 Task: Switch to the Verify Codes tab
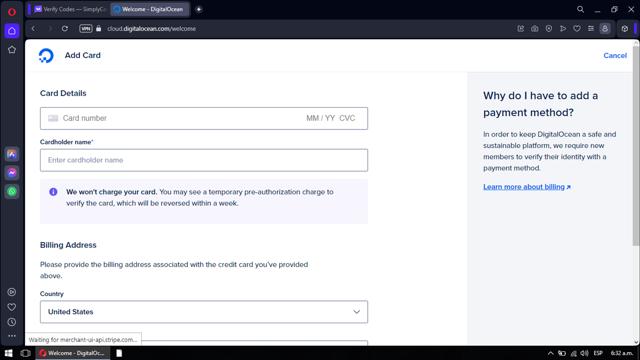[x=70, y=9]
